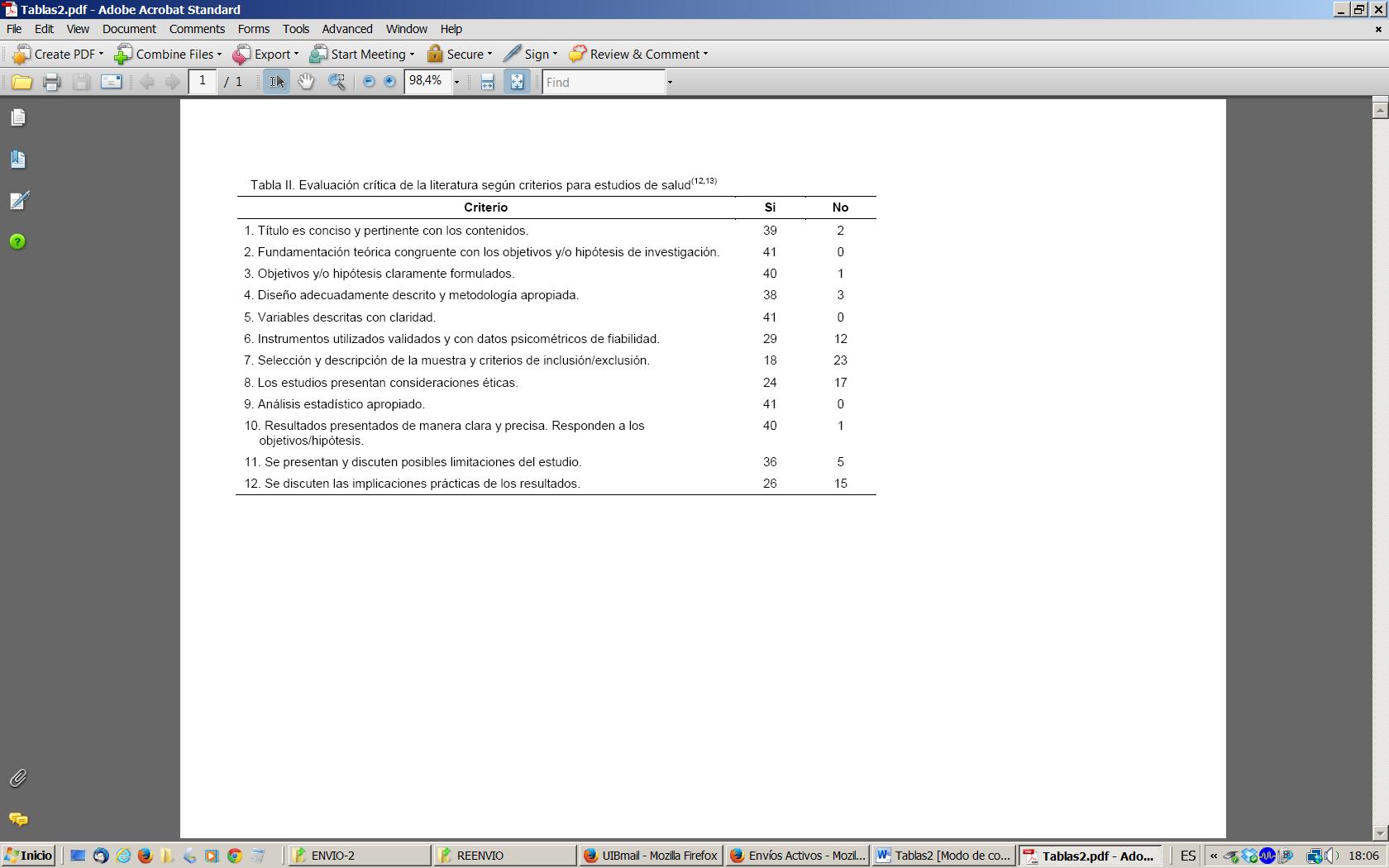The width and height of the screenshot is (1389, 868).
Task: Toggle scrolling fit-width page view
Action: tap(487, 82)
